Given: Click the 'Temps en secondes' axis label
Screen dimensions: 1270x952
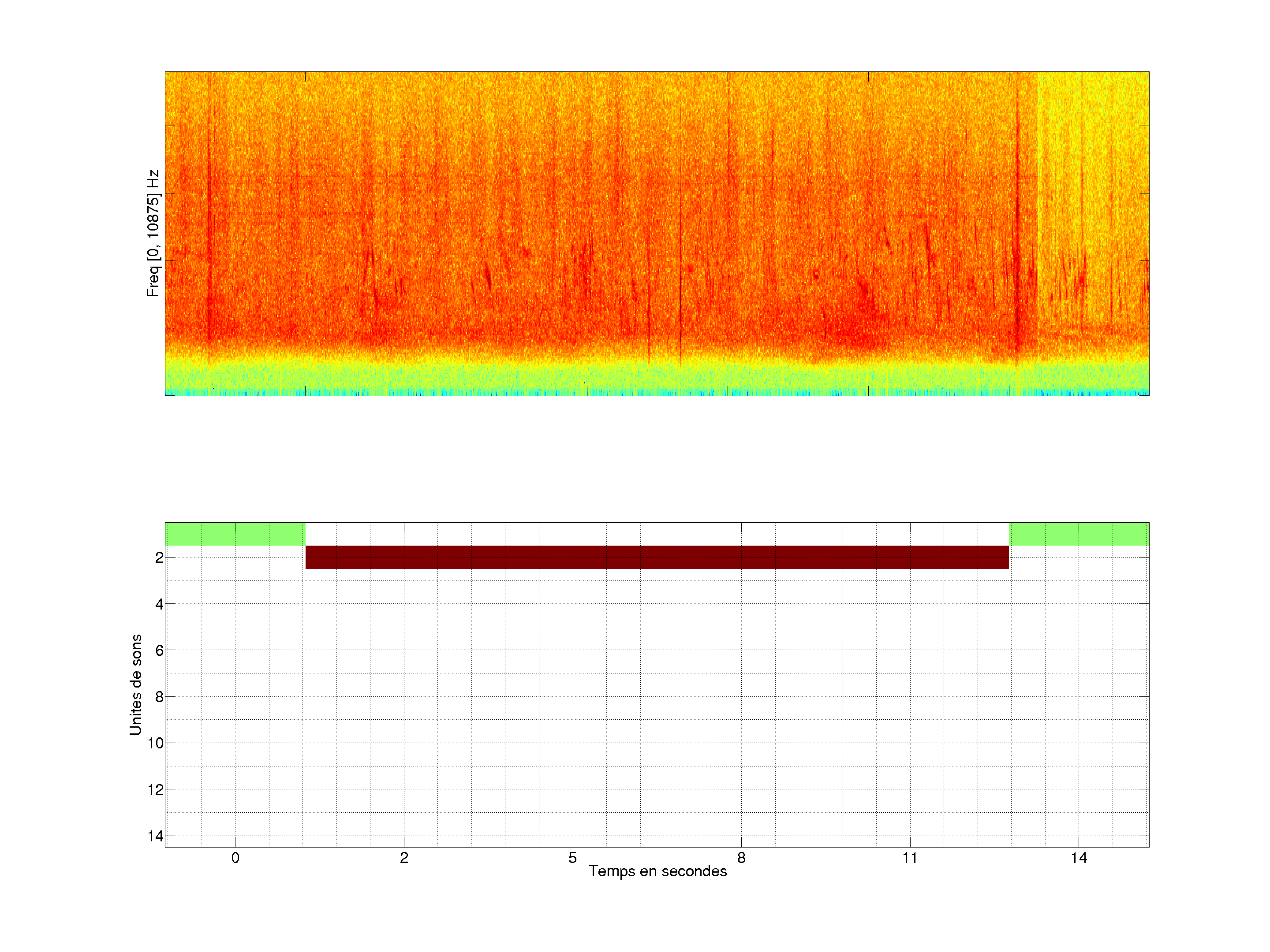Looking at the screenshot, I should [x=657, y=871].
